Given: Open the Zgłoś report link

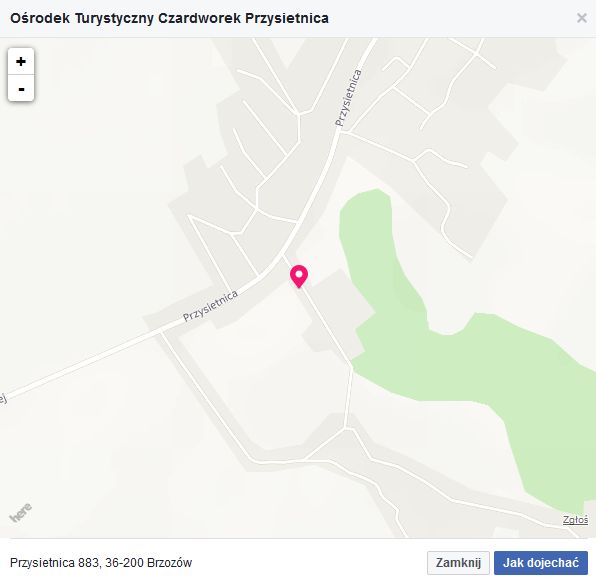Looking at the screenshot, I should [575, 520].
